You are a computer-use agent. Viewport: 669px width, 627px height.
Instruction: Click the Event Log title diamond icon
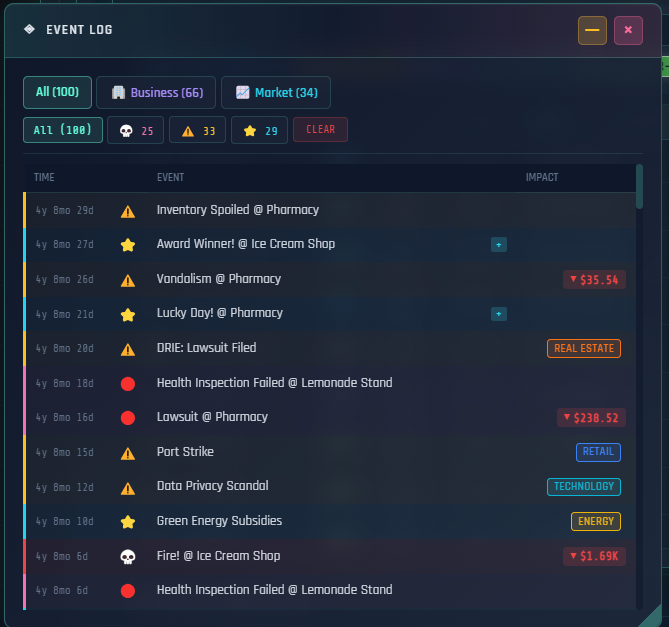click(29, 29)
